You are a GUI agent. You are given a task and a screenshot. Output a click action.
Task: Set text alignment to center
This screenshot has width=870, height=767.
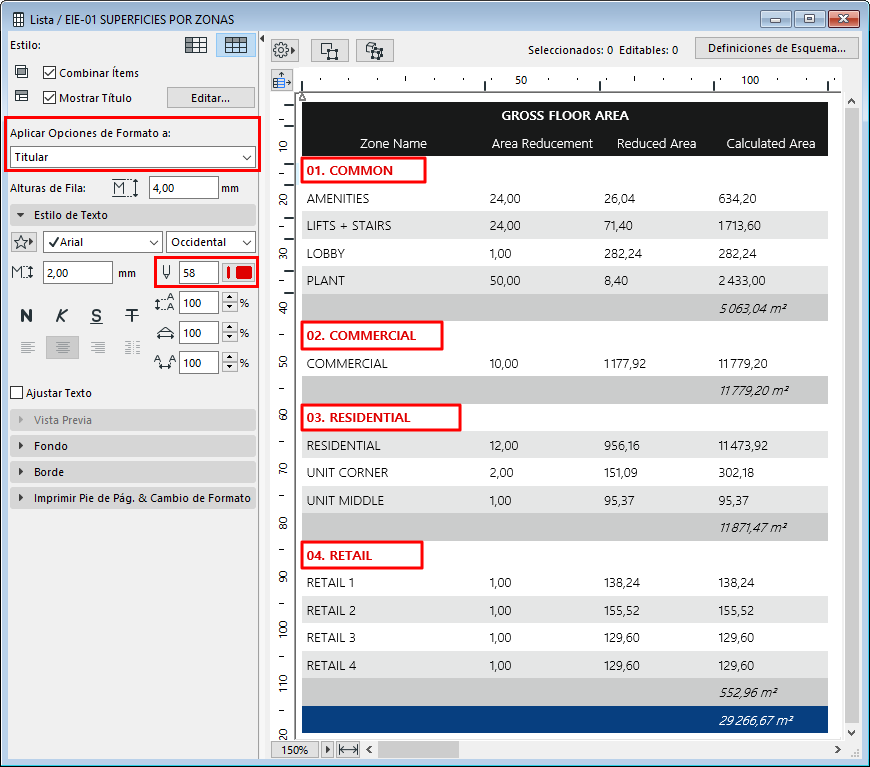[62, 347]
